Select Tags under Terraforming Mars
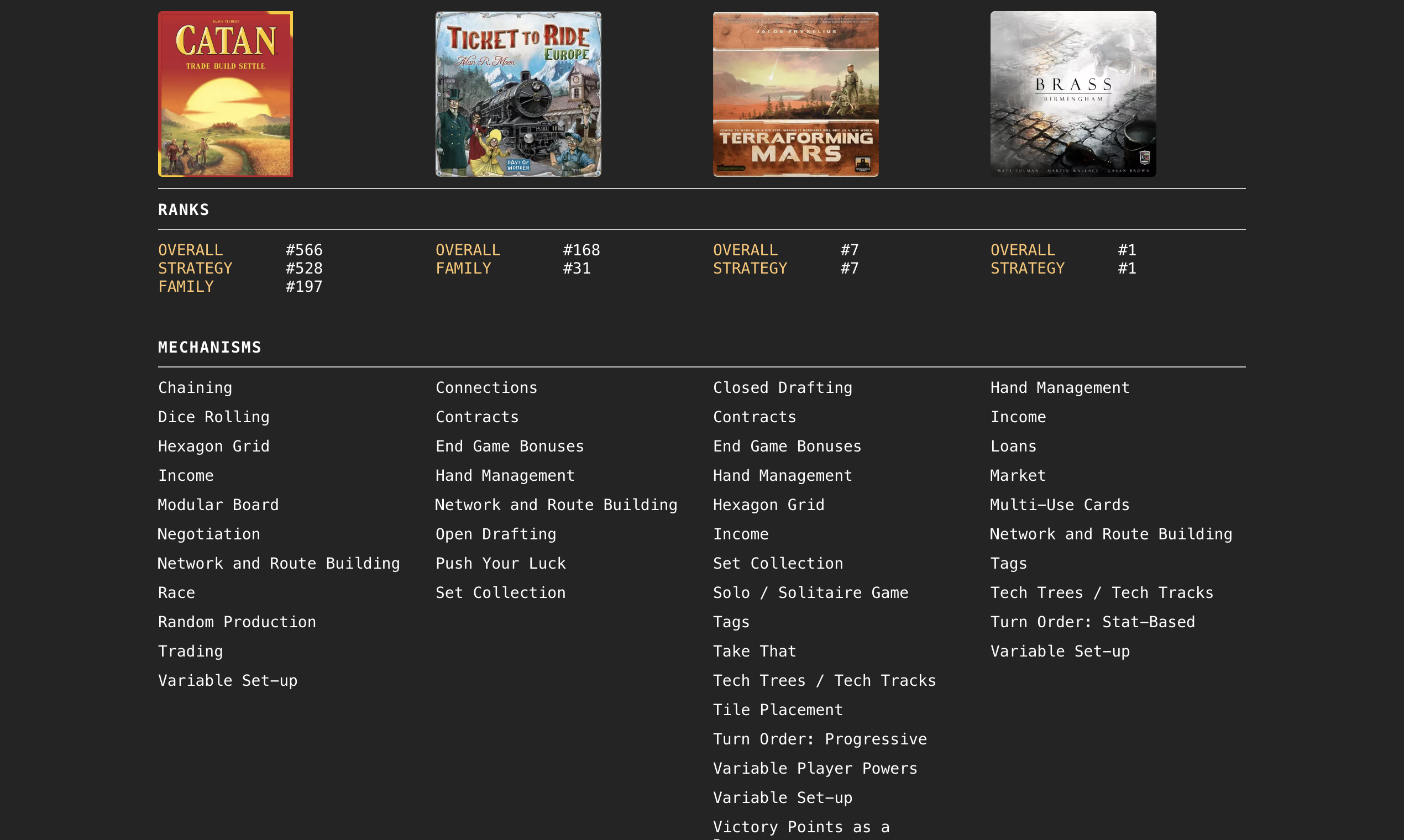 731,622
